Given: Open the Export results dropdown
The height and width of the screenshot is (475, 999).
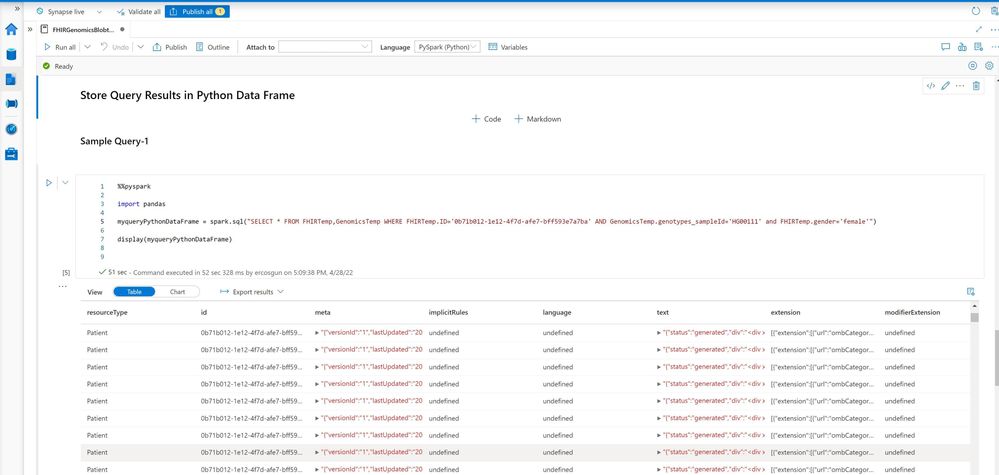Looking at the screenshot, I should (x=252, y=292).
